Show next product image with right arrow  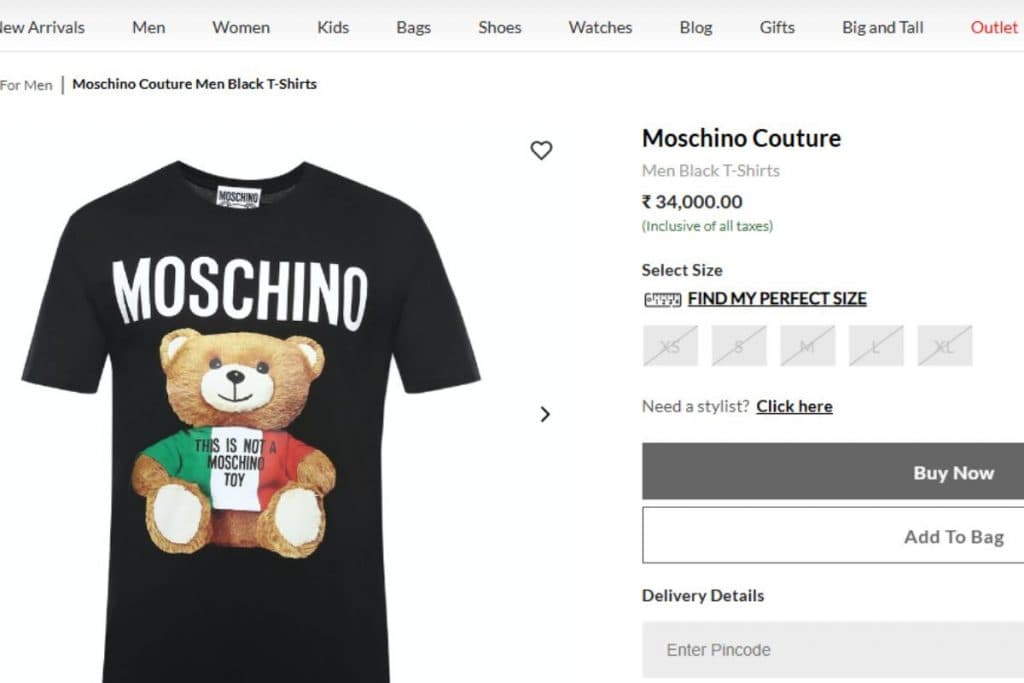(545, 414)
